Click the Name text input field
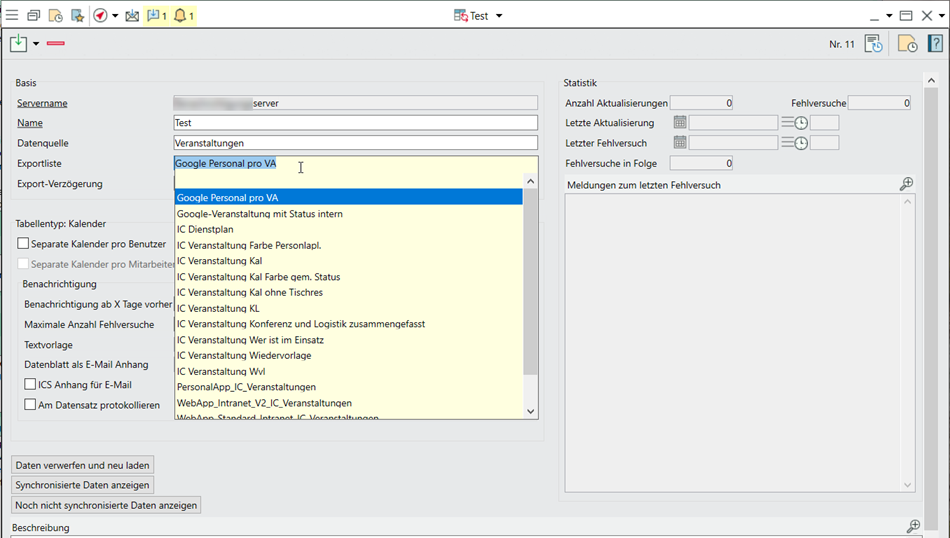 (355, 123)
